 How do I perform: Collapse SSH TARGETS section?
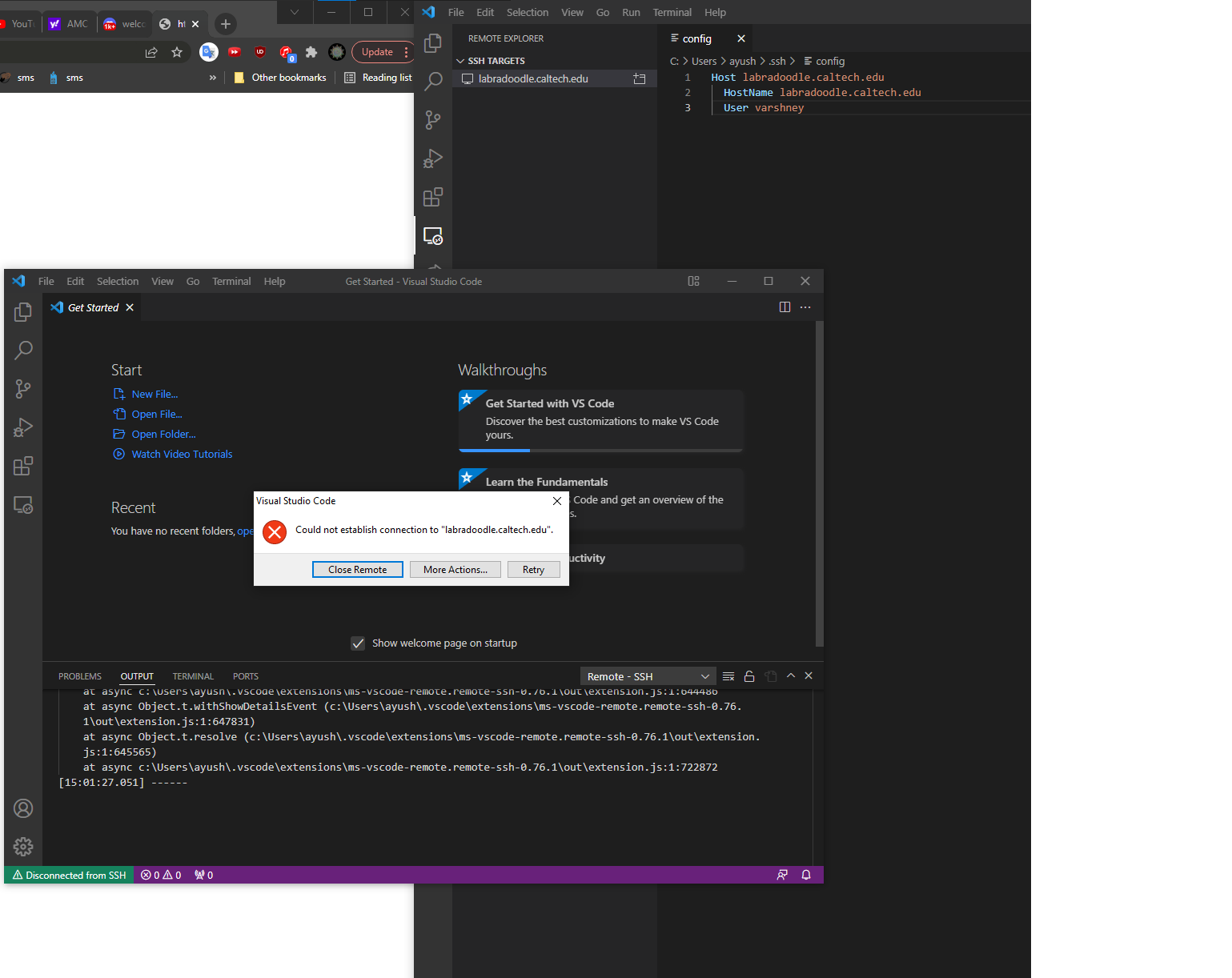click(555, 61)
